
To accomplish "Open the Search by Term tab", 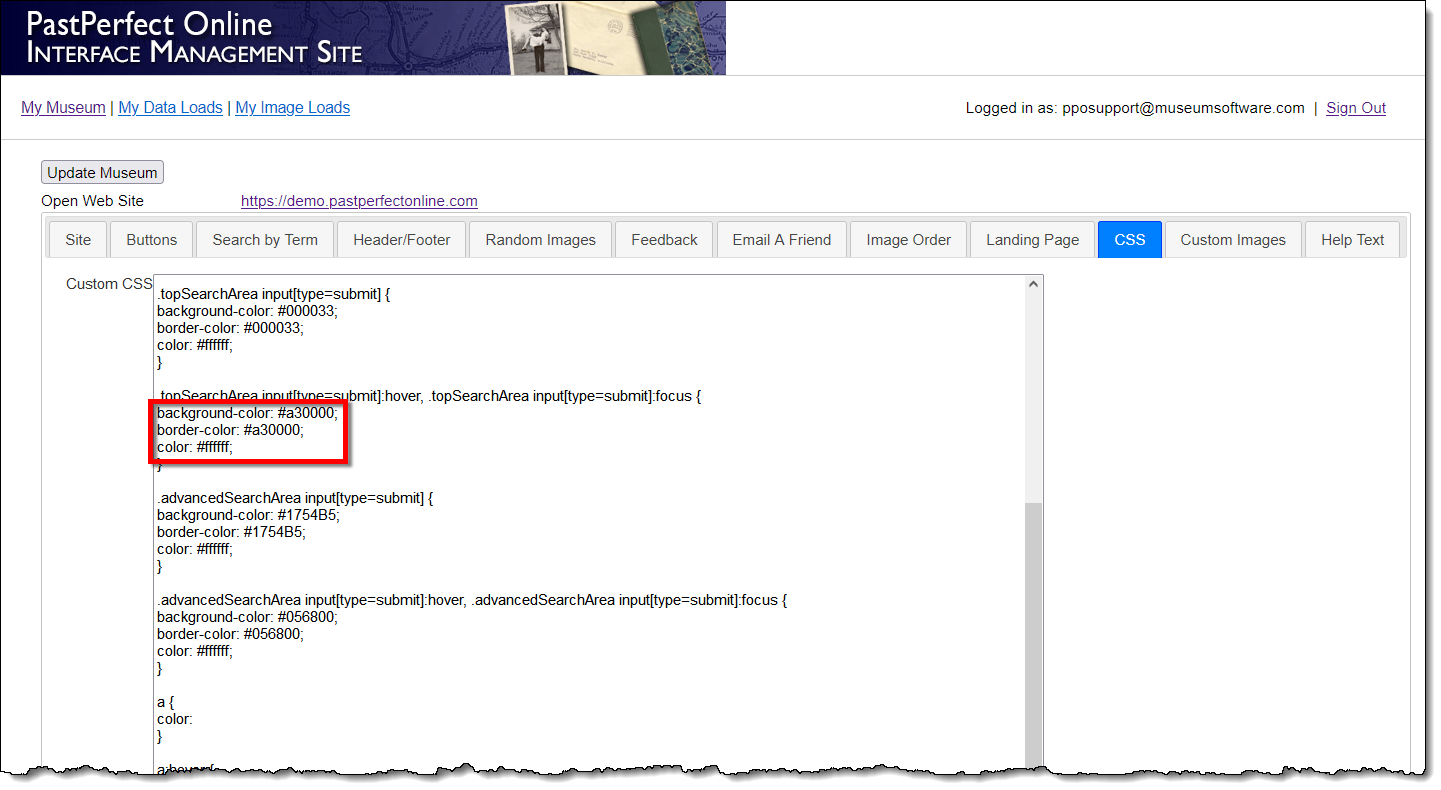I will [x=265, y=240].
